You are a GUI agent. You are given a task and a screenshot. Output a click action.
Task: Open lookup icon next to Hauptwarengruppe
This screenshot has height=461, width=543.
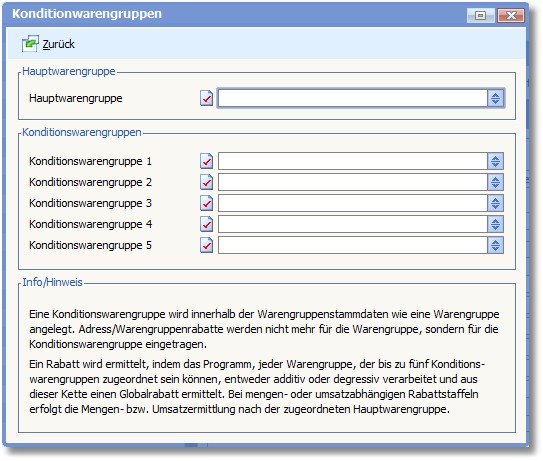point(206,98)
